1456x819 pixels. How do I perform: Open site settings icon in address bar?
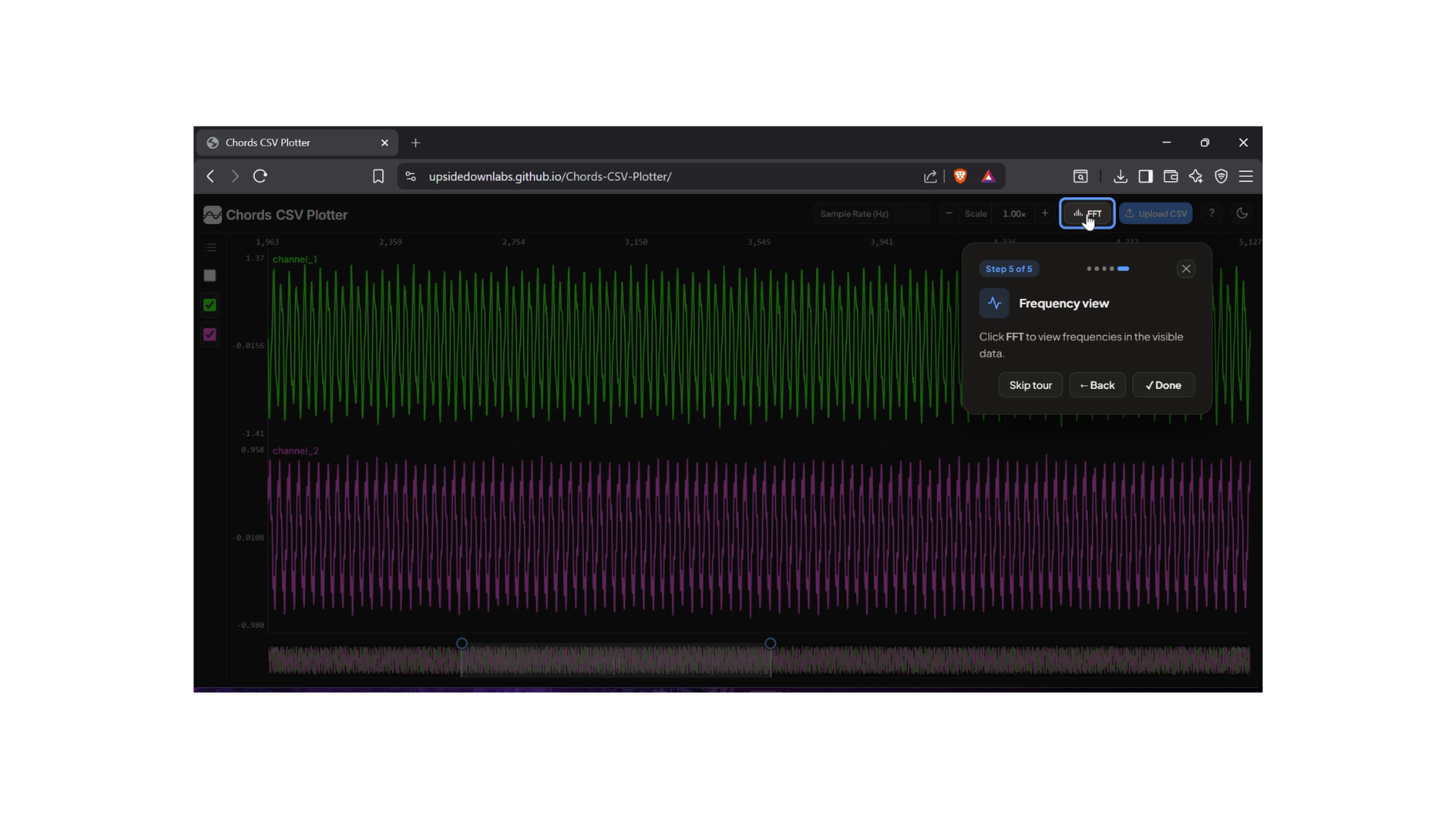[410, 177]
